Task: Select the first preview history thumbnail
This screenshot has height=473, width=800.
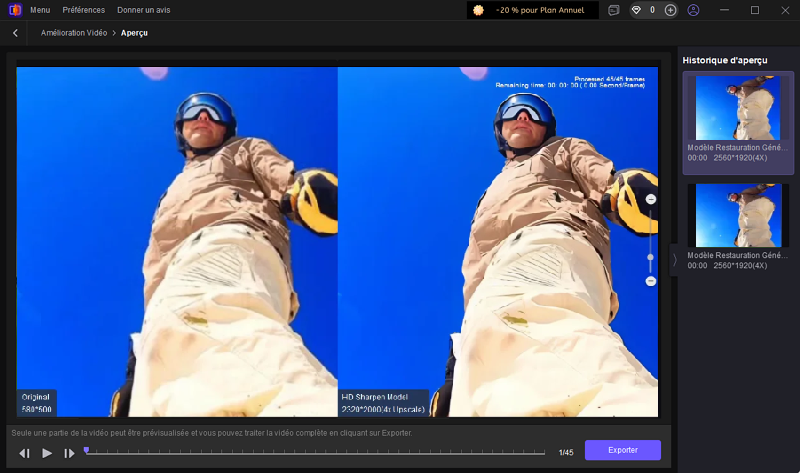Action: 737,108
